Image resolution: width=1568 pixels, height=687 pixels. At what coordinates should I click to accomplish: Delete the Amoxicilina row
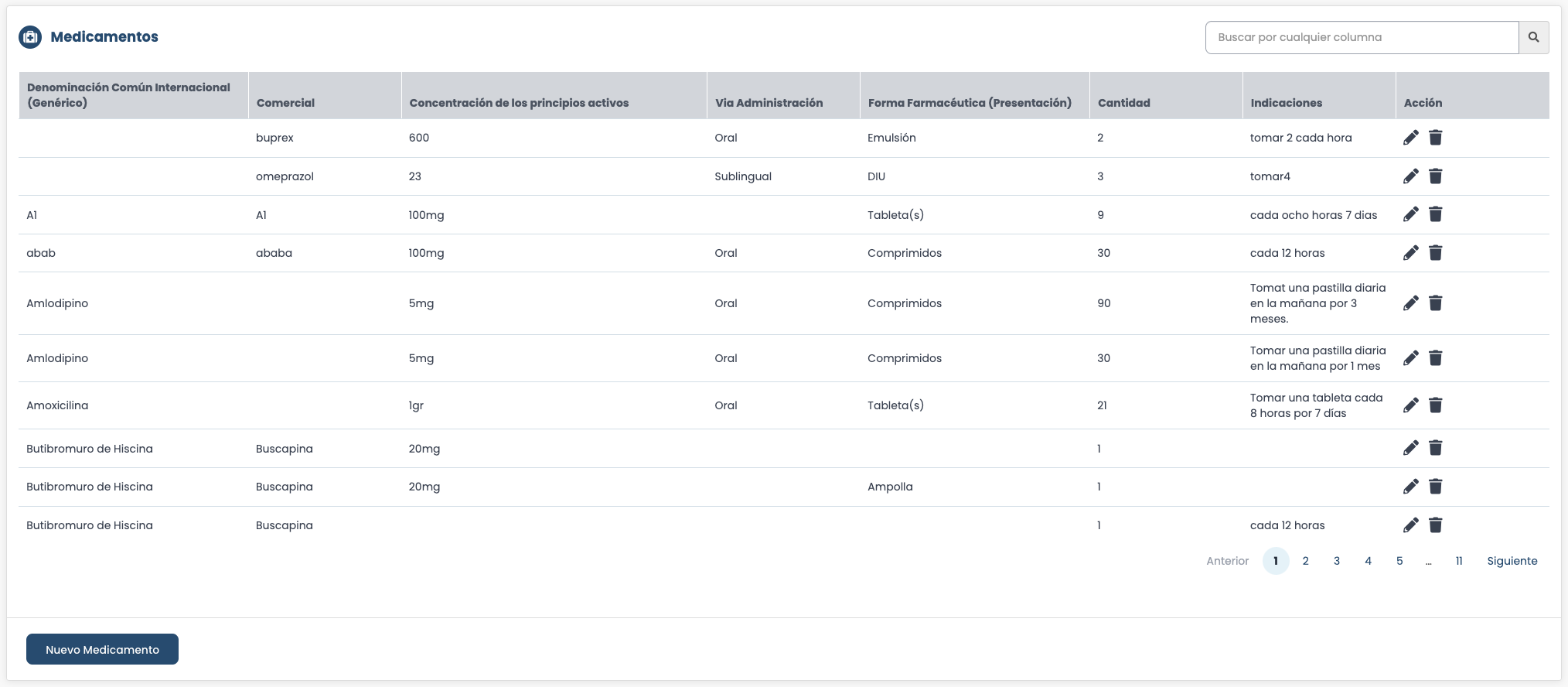[1436, 405]
